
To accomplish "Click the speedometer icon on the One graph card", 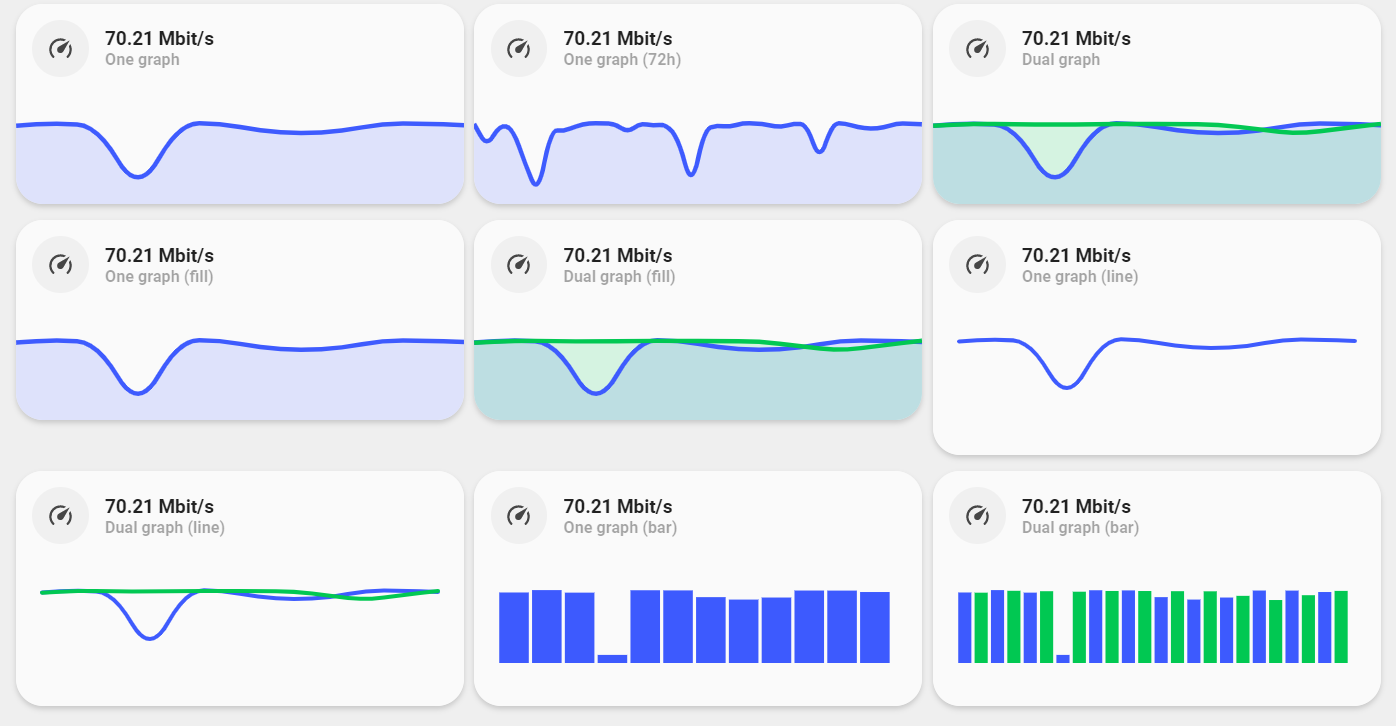I will 60,48.
